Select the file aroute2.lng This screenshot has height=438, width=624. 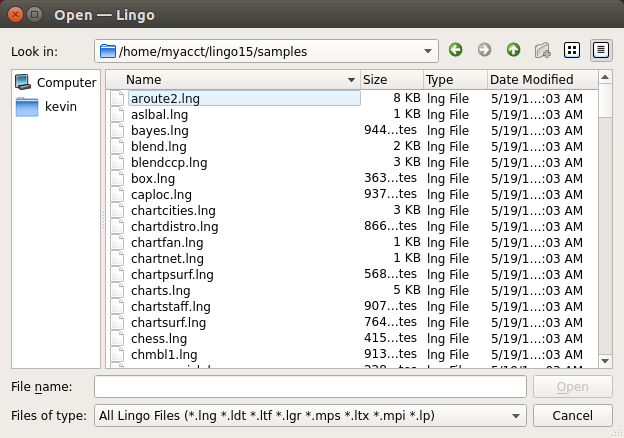pos(166,99)
